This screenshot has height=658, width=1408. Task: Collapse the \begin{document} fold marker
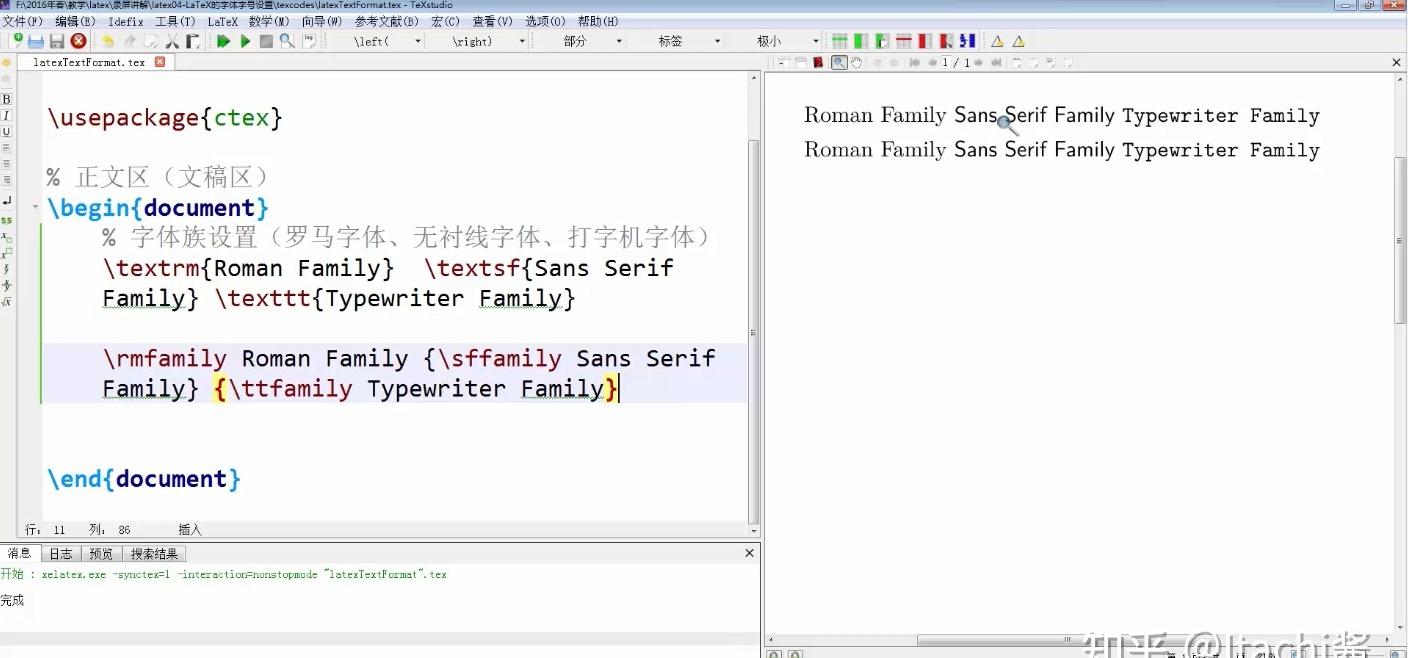[37, 208]
